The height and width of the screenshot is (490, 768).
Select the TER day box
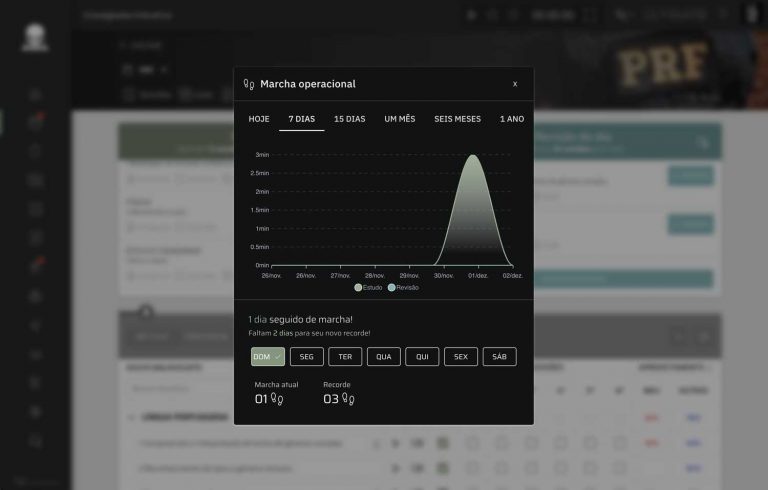click(x=344, y=356)
